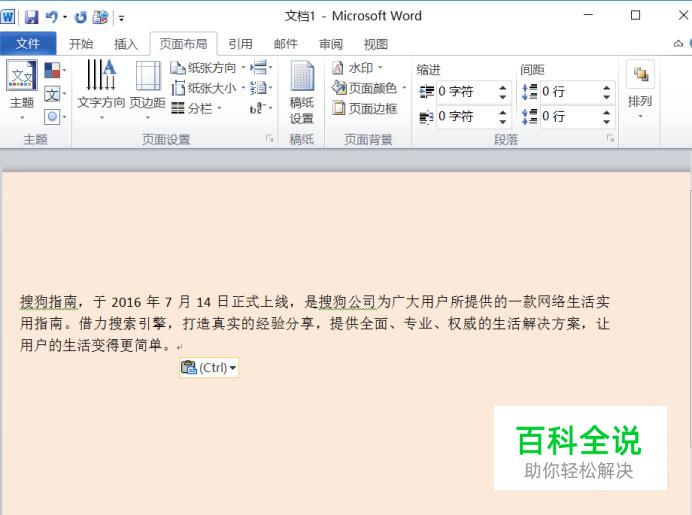Open 分栏 columns dropdown
Viewport: 692px width, 515px height.
click(197, 108)
